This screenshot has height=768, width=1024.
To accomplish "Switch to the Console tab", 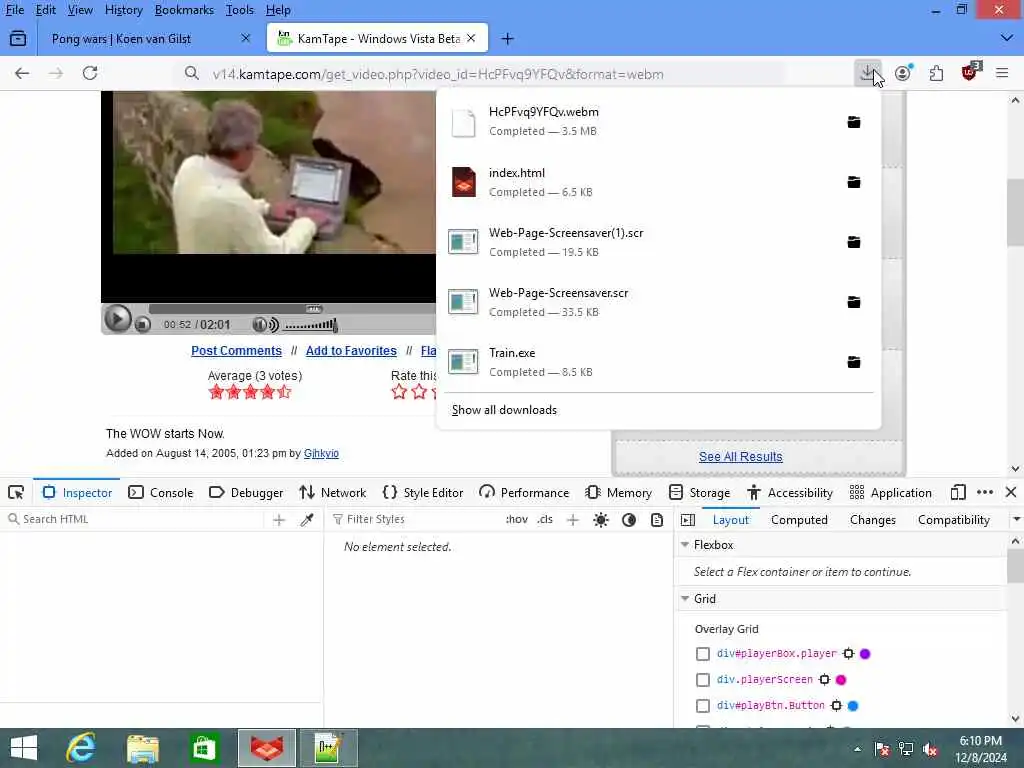I will pyautogui.click(x=161, y=493).
